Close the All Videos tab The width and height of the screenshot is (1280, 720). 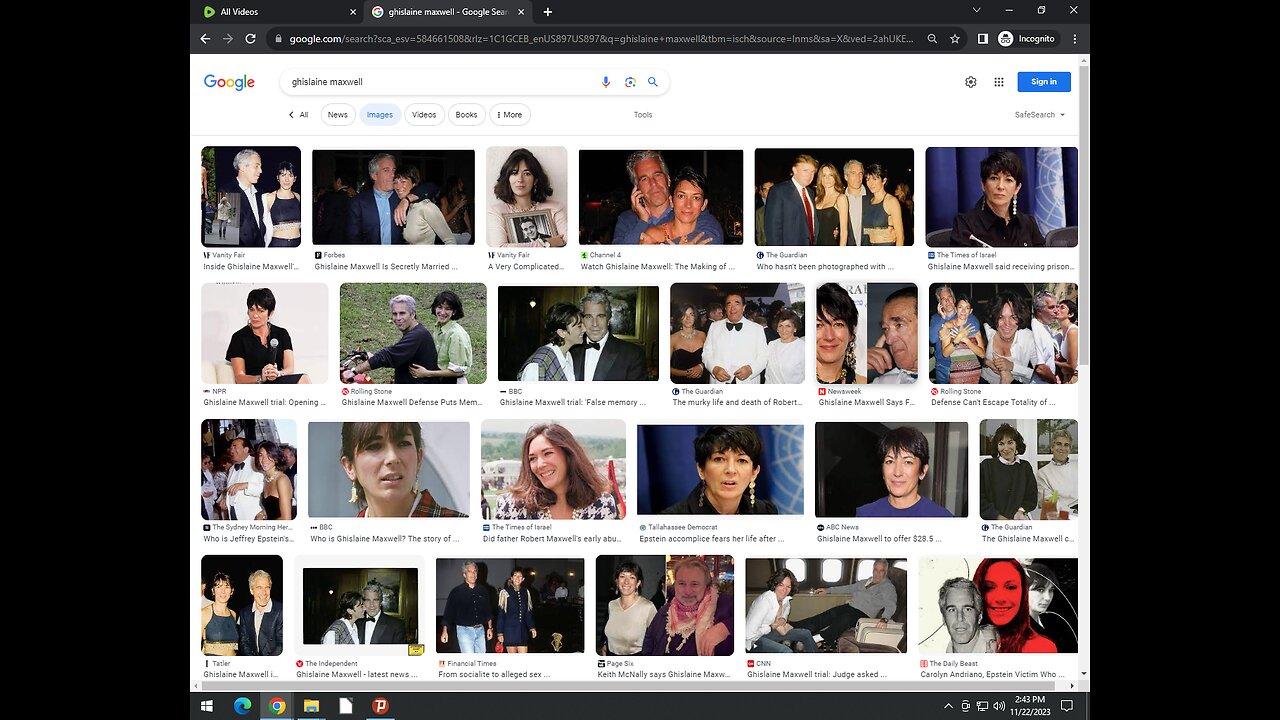[353, 12]
